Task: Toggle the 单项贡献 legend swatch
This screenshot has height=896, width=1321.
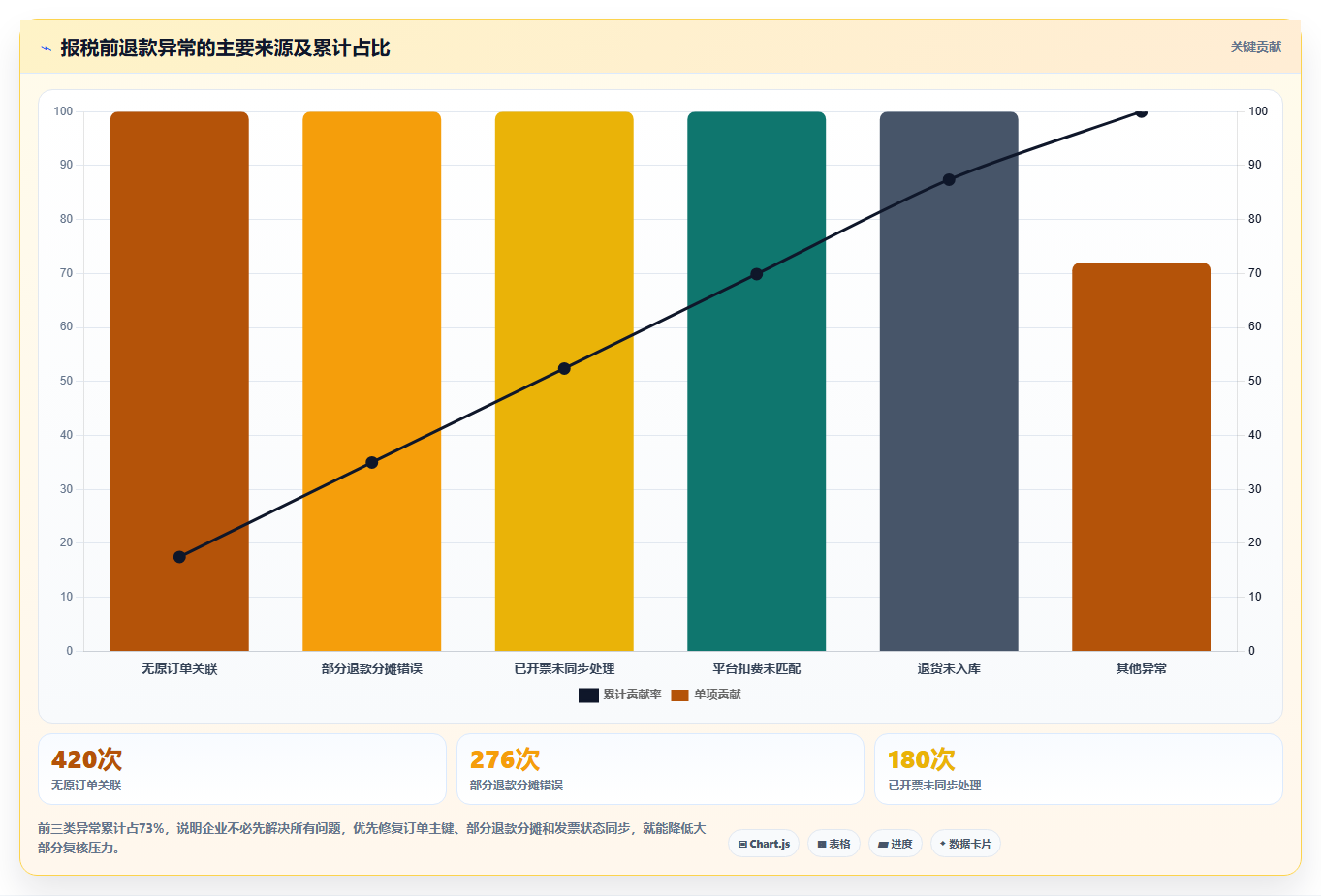Action: [x=679, y=695]
